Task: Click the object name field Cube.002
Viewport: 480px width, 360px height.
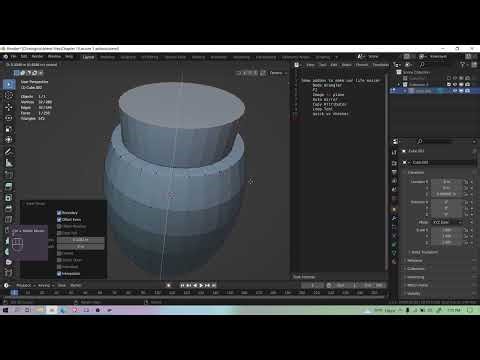Action: 442,162
